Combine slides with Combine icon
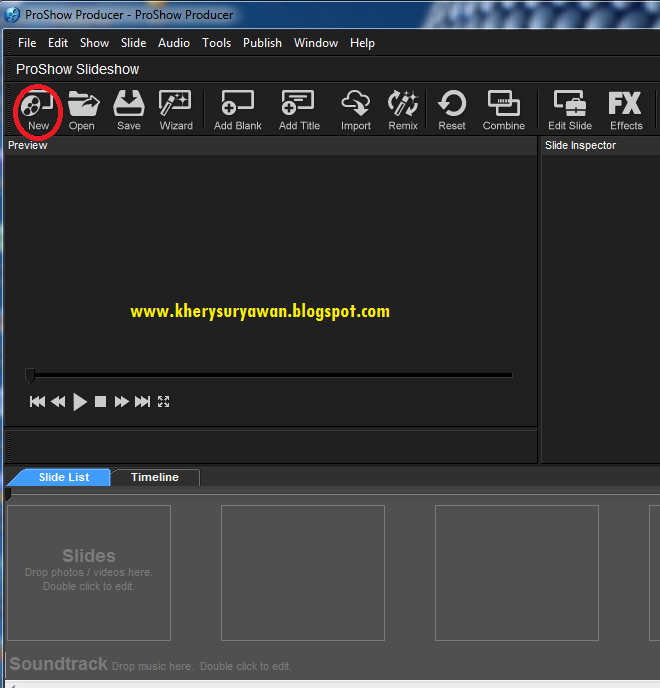 504,110
